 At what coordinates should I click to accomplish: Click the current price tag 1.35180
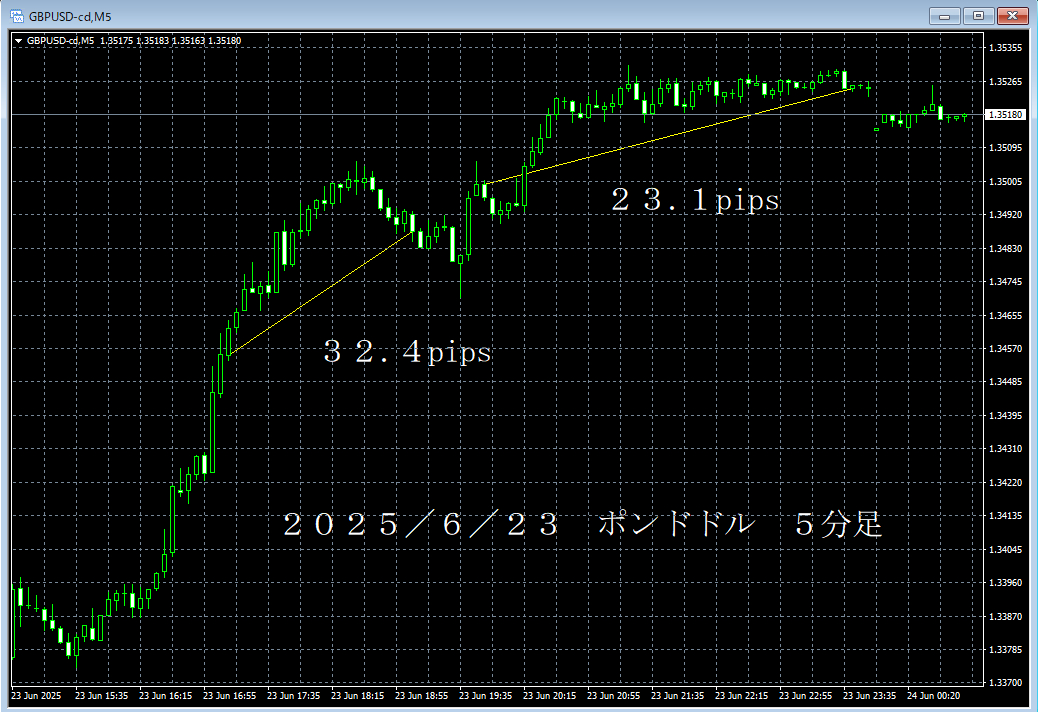point(1003,115)
